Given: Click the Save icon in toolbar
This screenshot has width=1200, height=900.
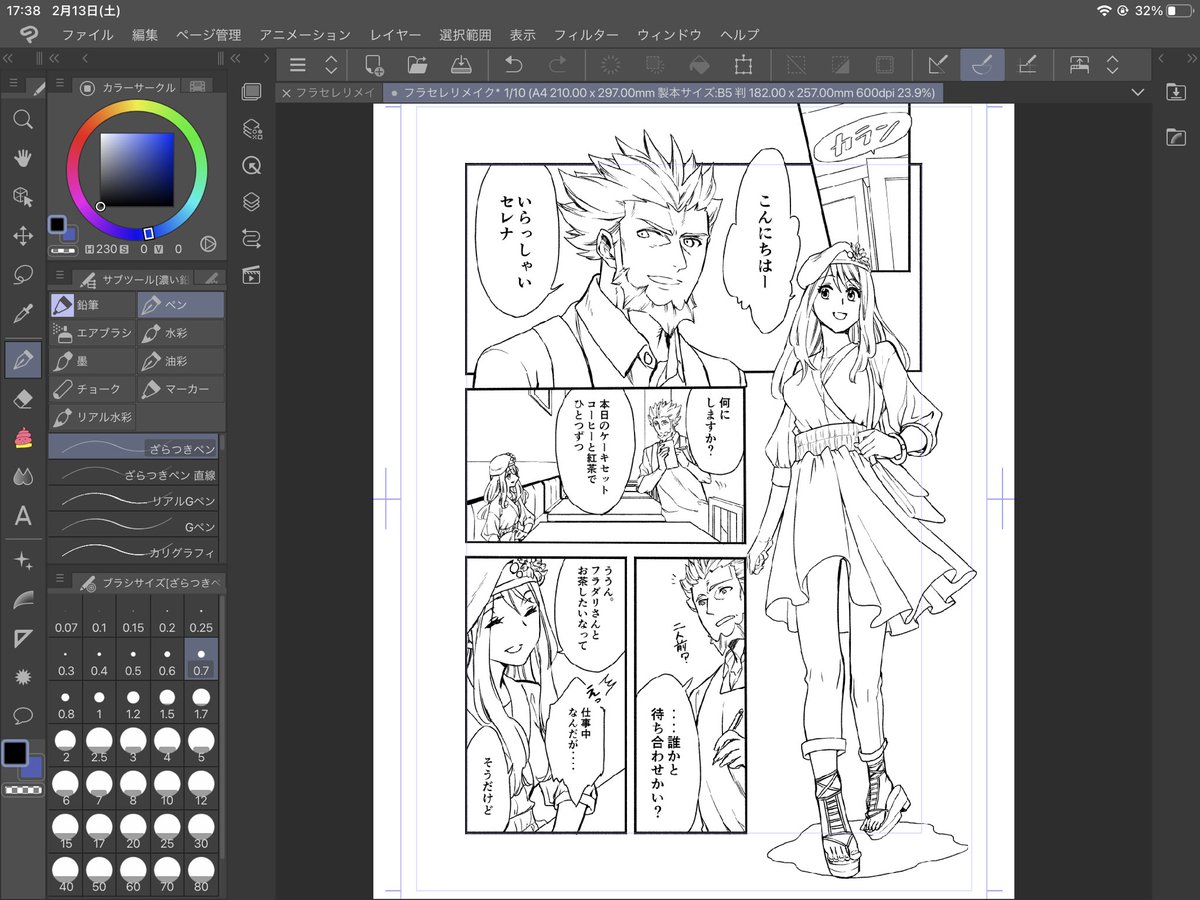Looking at the screenshot, I should (461, 65).
